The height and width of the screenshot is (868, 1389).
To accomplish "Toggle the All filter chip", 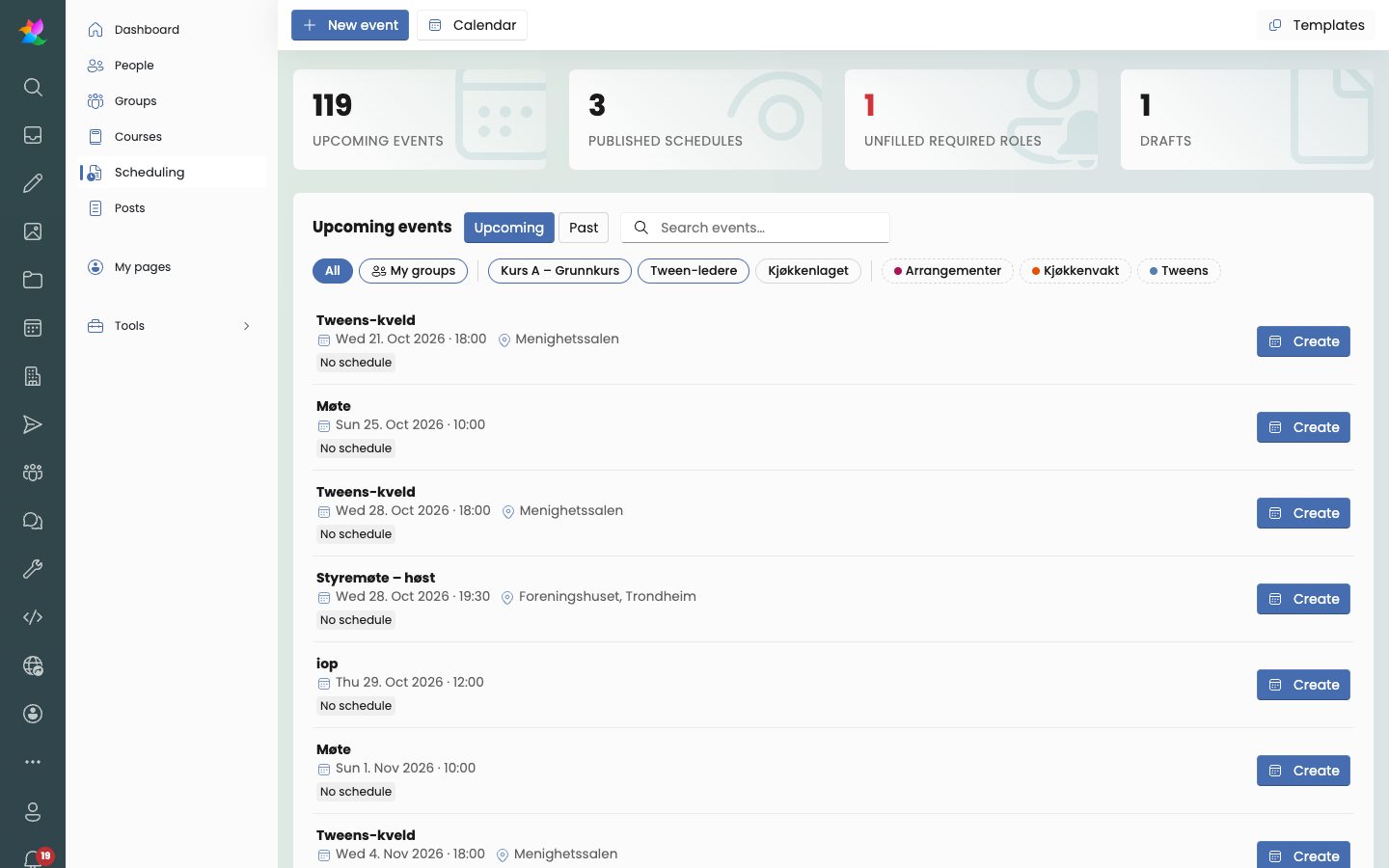I will coord(333,271).
